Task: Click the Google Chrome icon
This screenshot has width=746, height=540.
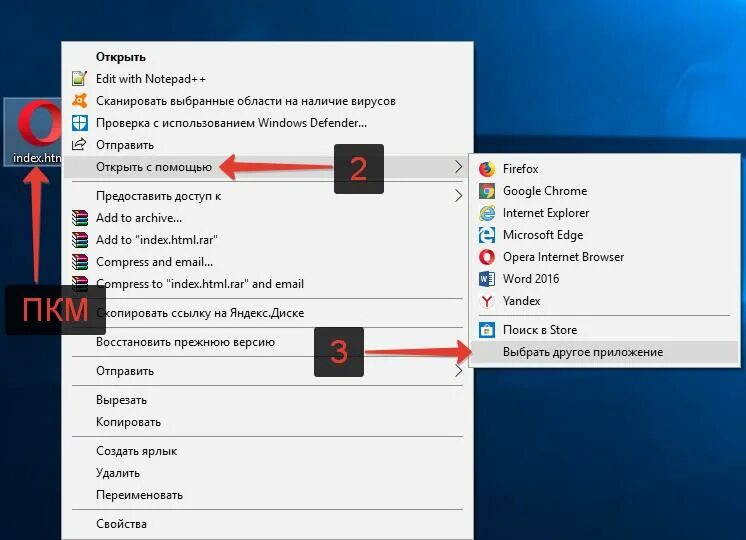Action: (486, 191)
